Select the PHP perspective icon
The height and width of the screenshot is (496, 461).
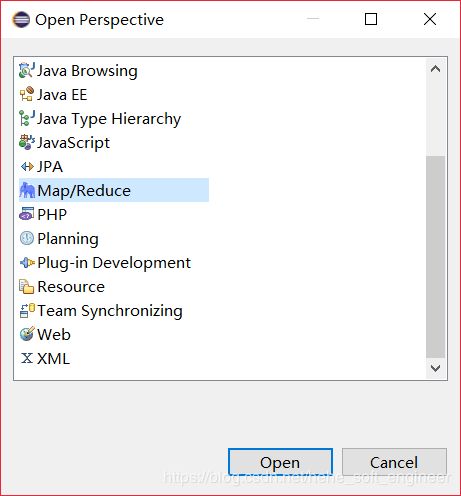click(x=27, y=214)
